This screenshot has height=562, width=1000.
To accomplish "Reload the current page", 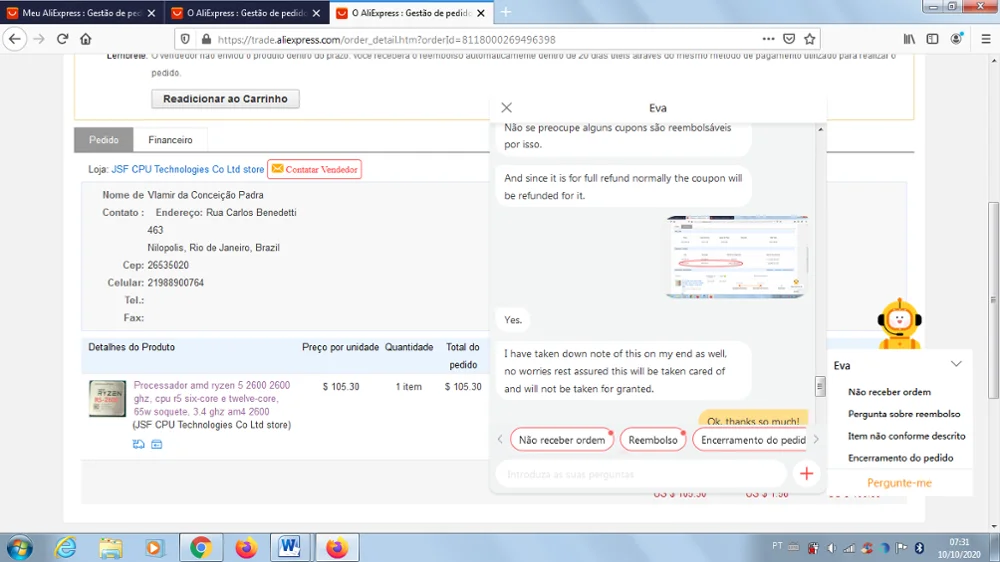I will [62, 39].
